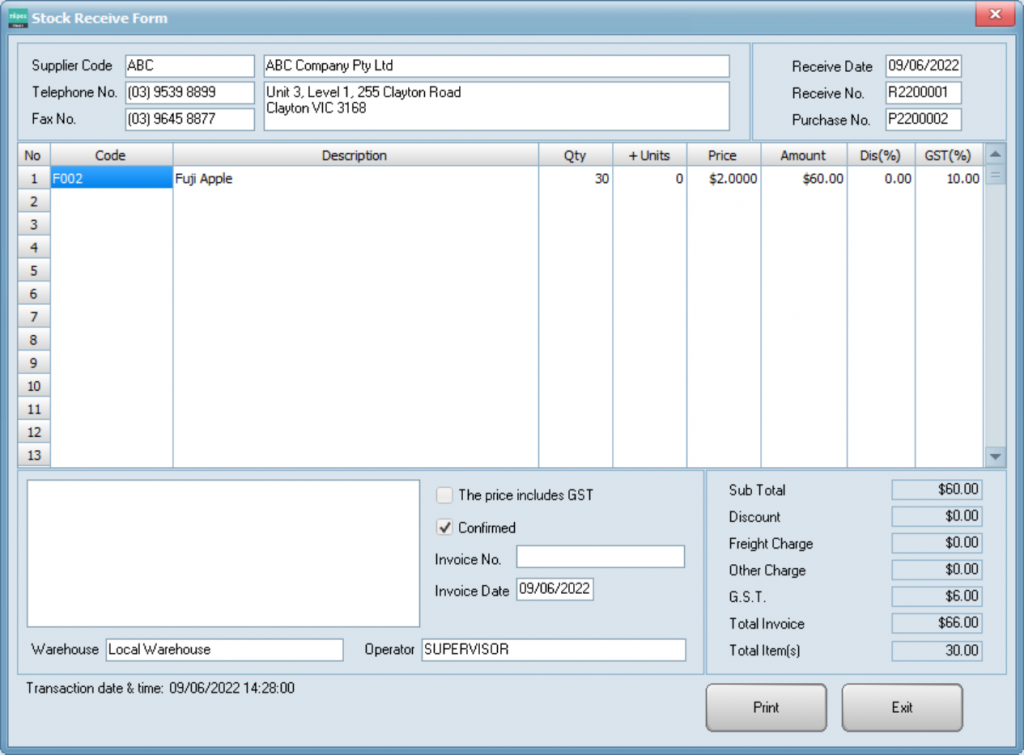The height and width of the screenshot is (755, 1024).
Task: Select the Invoice Date field
Action: (554, 590)
